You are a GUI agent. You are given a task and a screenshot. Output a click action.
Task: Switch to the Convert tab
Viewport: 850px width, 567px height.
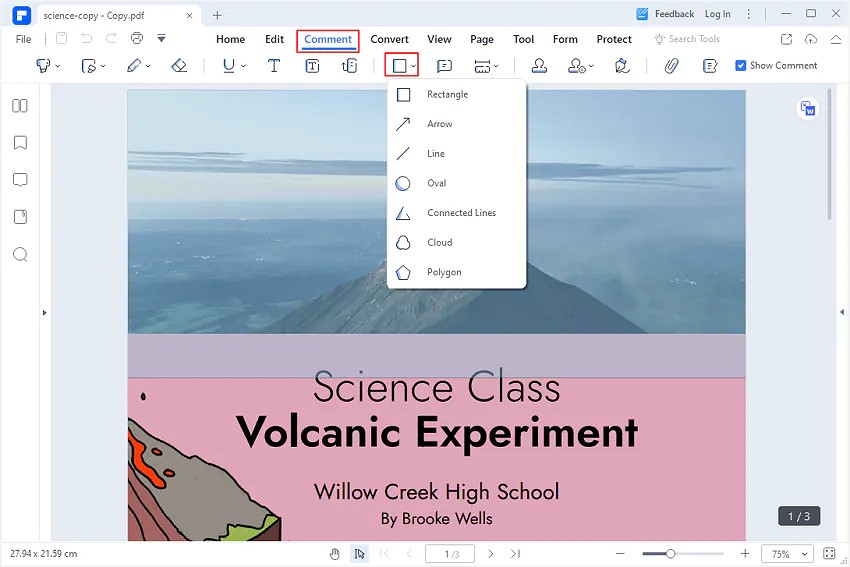[389, 39]
